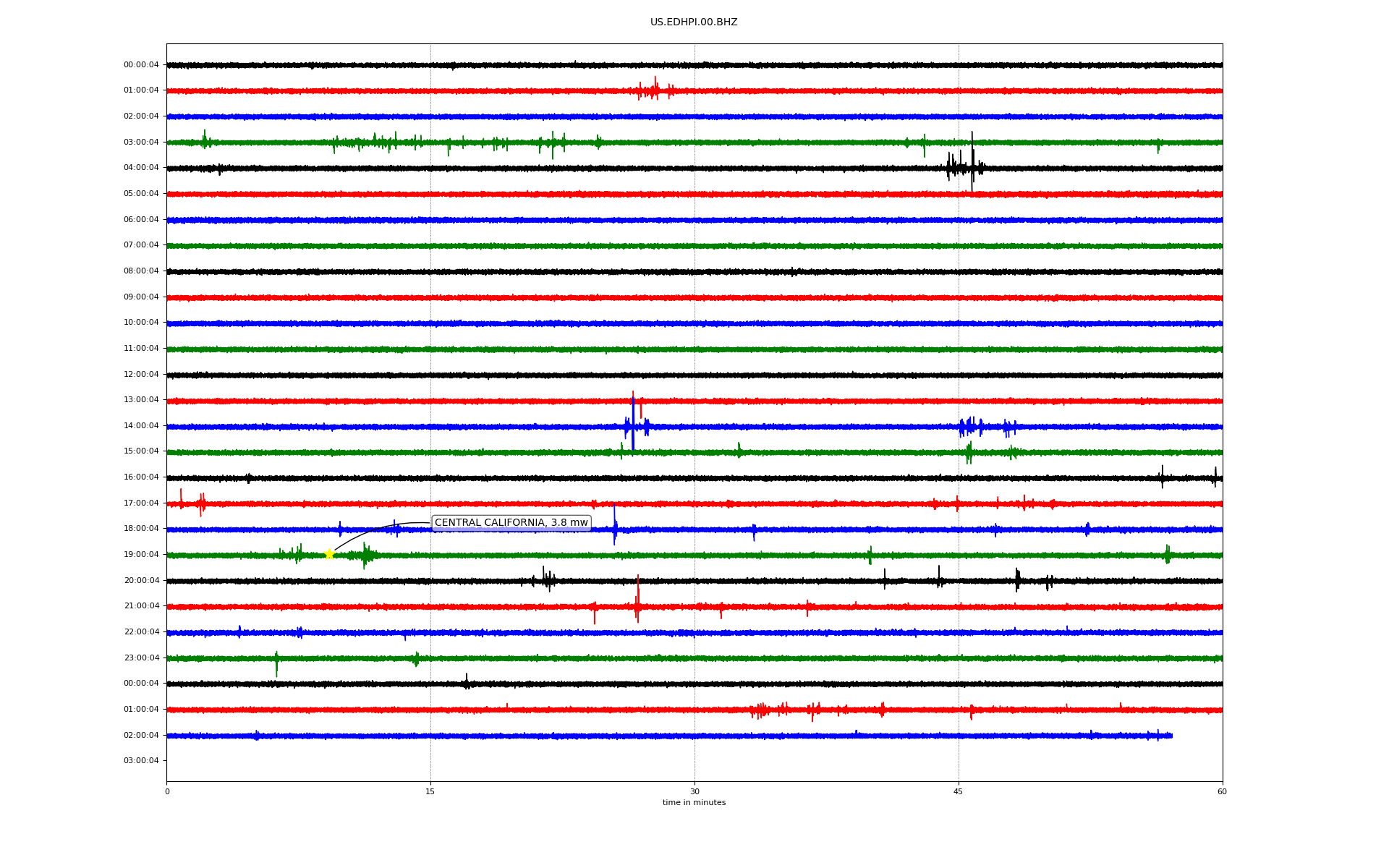Screen dimensions: 1389x868
Task: Click the CENTRAL CALIFORNIA 3.8 mw annotation
Action: 511,523
